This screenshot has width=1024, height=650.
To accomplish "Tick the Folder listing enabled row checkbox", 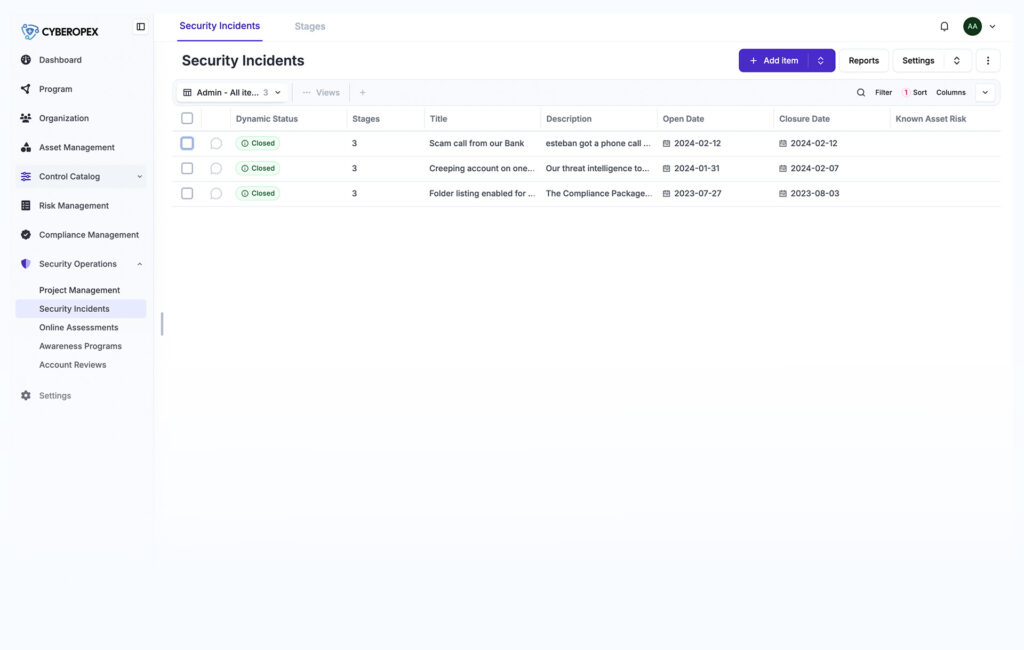I will [x=187, y=193].
